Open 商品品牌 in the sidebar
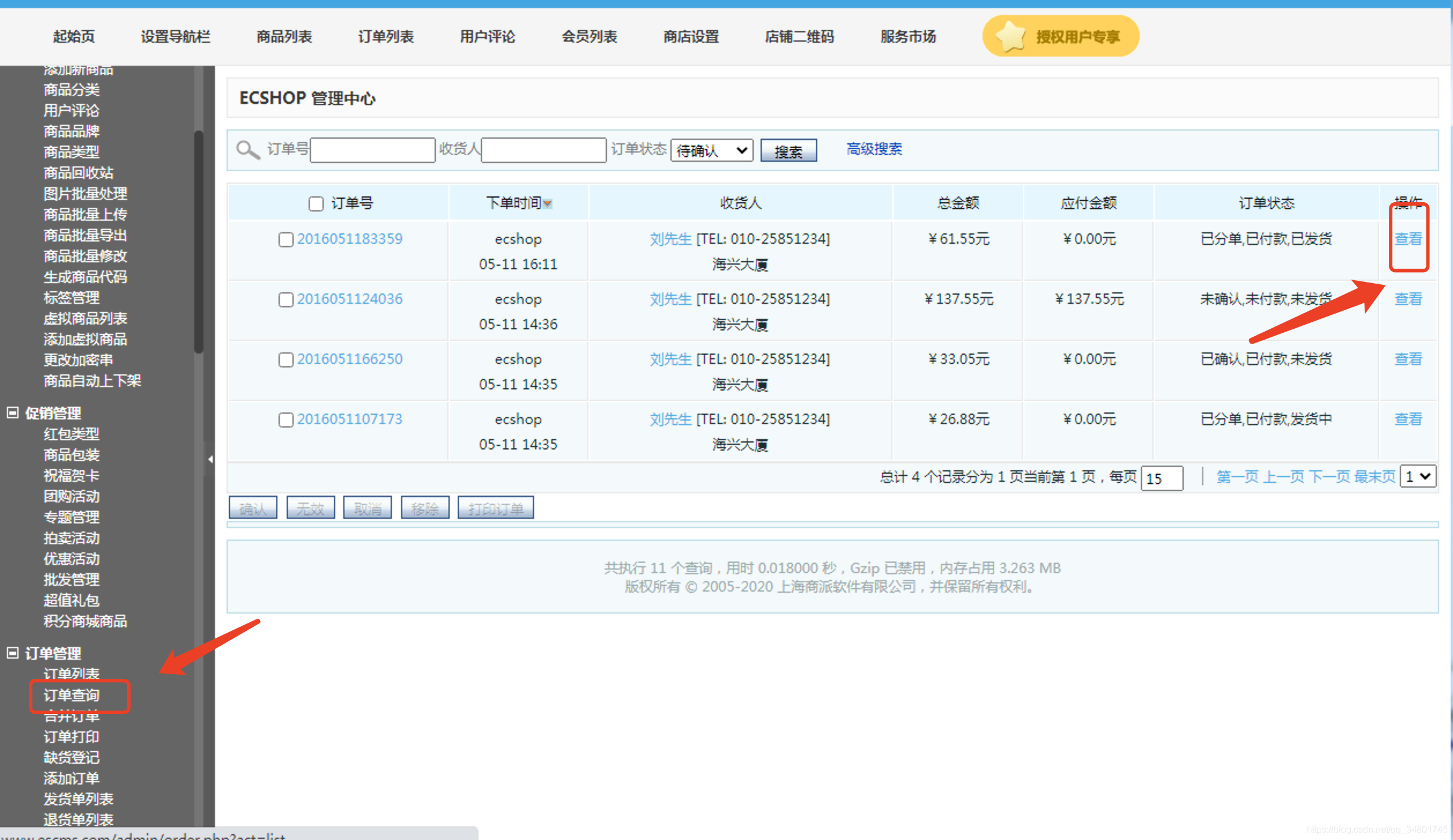This screenshot has width=1453, height=840. click(72, 131)
